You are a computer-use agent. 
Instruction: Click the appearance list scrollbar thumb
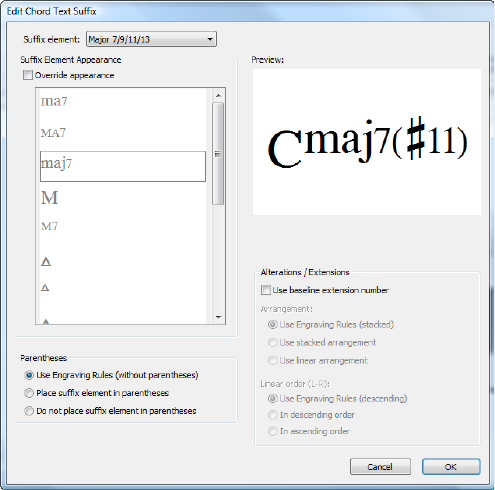(218, 154)
